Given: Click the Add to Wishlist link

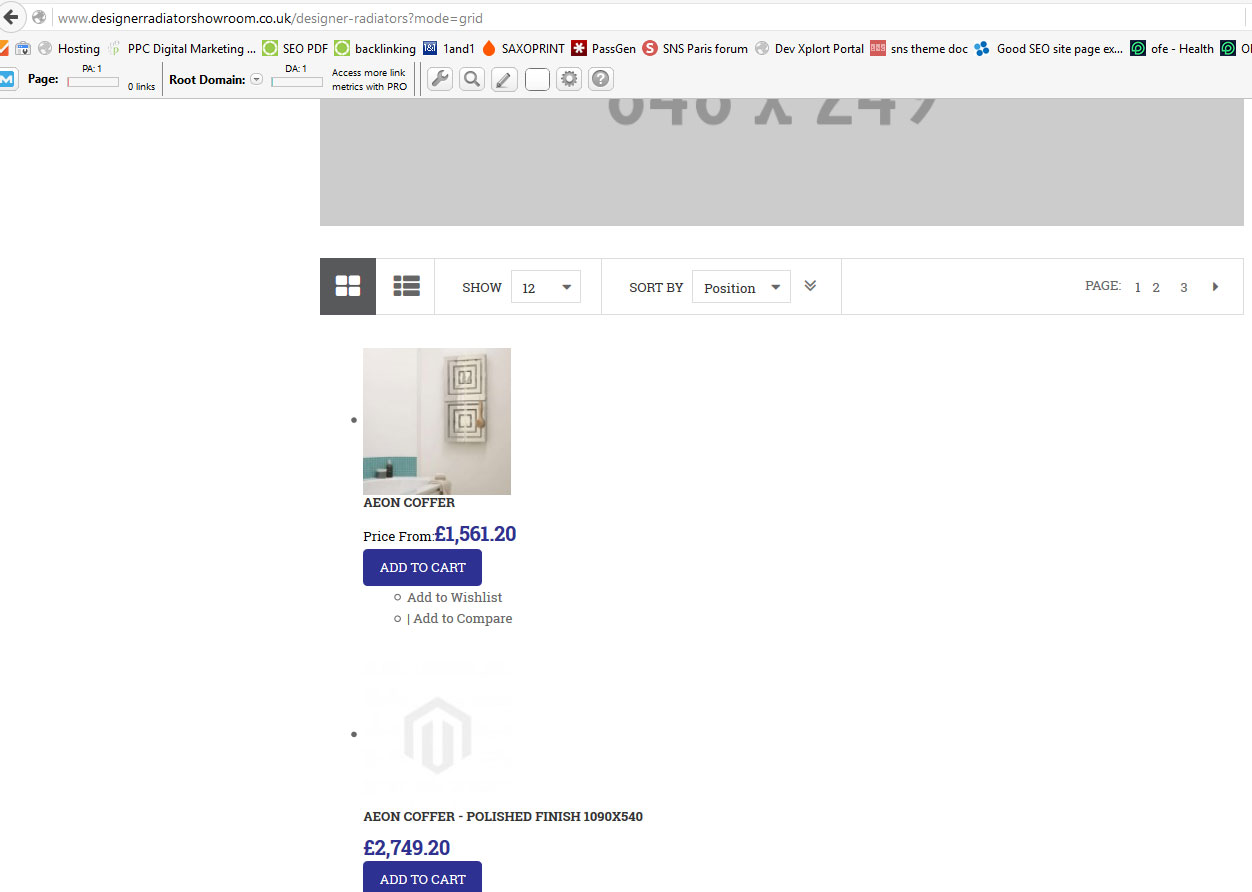Looking at the screenshot, I should [x=454, y=597].
